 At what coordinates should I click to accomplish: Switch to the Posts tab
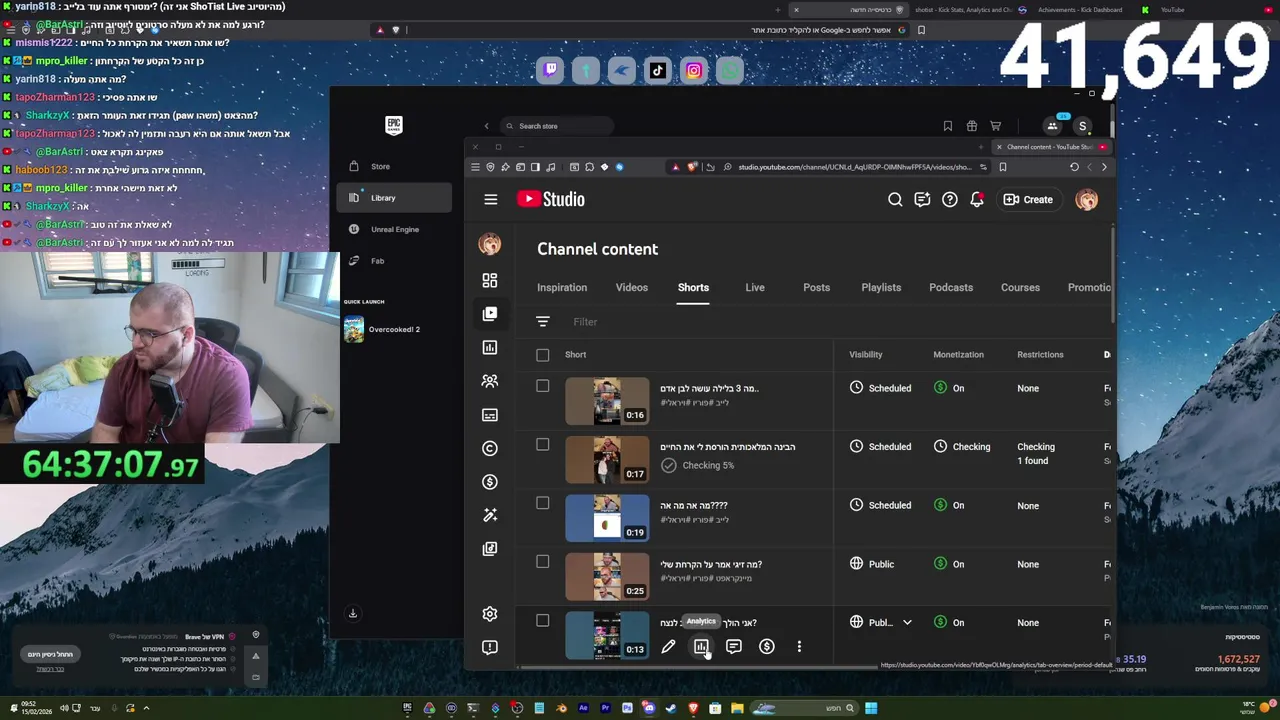816,288
